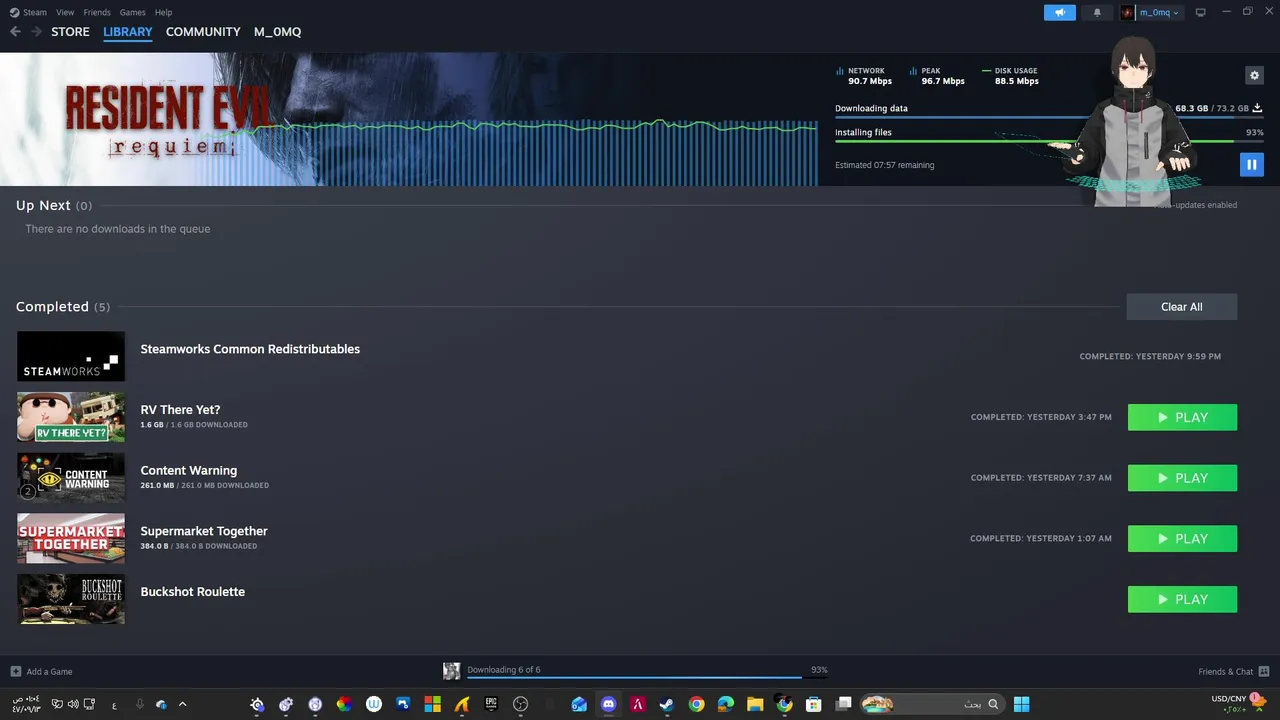Screen dimensions: 1280x720
Task: Open the Windows Start menu
Action: tap(1022, 704)
